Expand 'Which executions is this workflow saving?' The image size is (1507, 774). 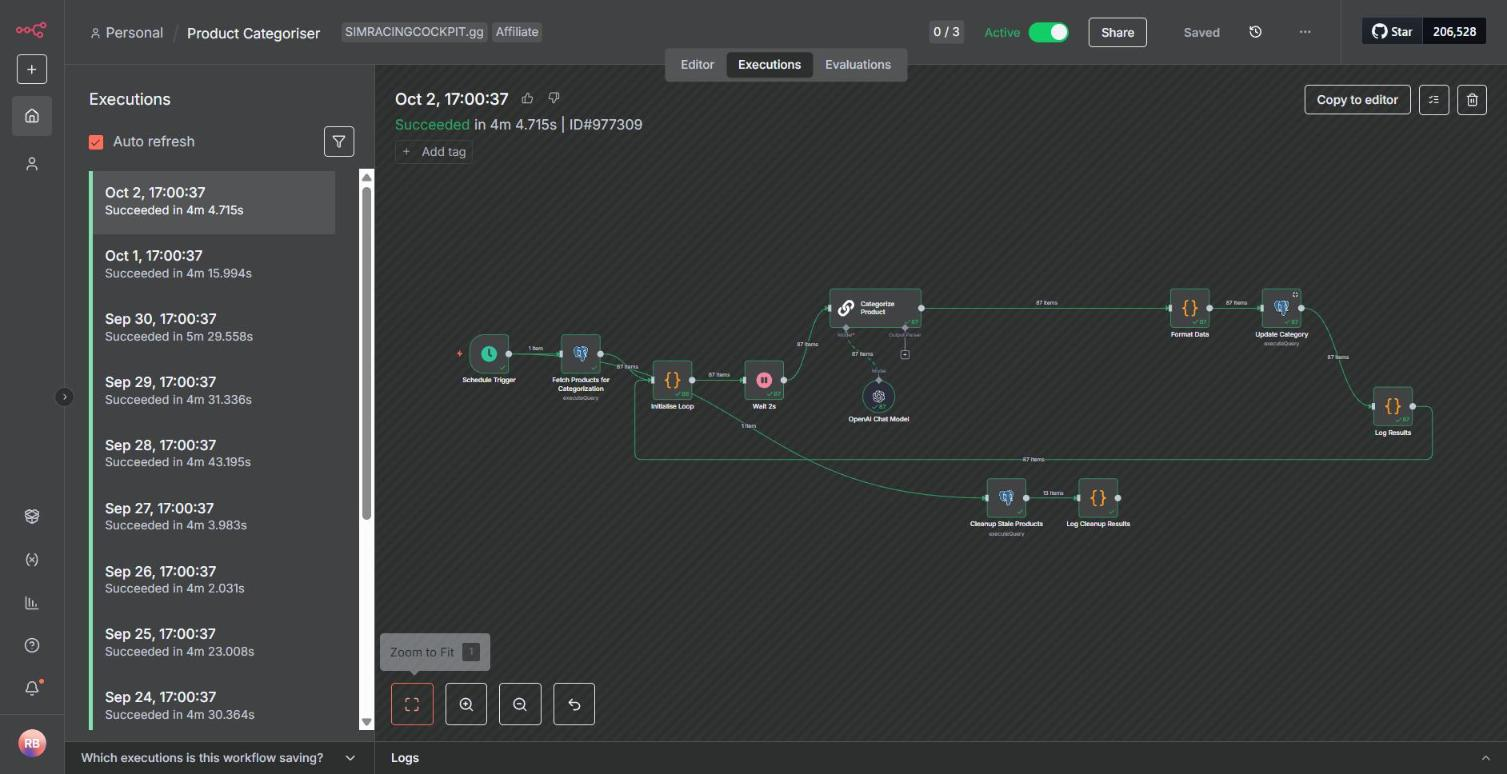click(218, 758)
